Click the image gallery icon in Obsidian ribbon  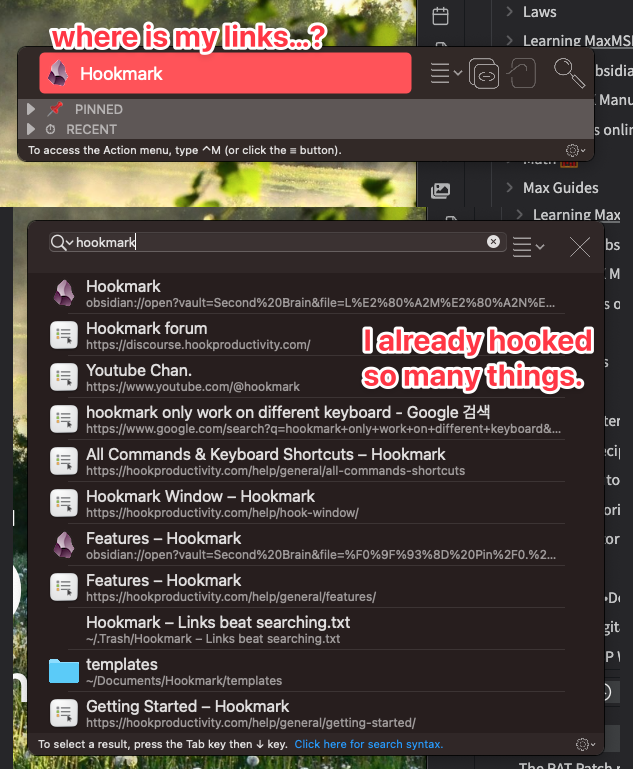[x=440, y=190]
